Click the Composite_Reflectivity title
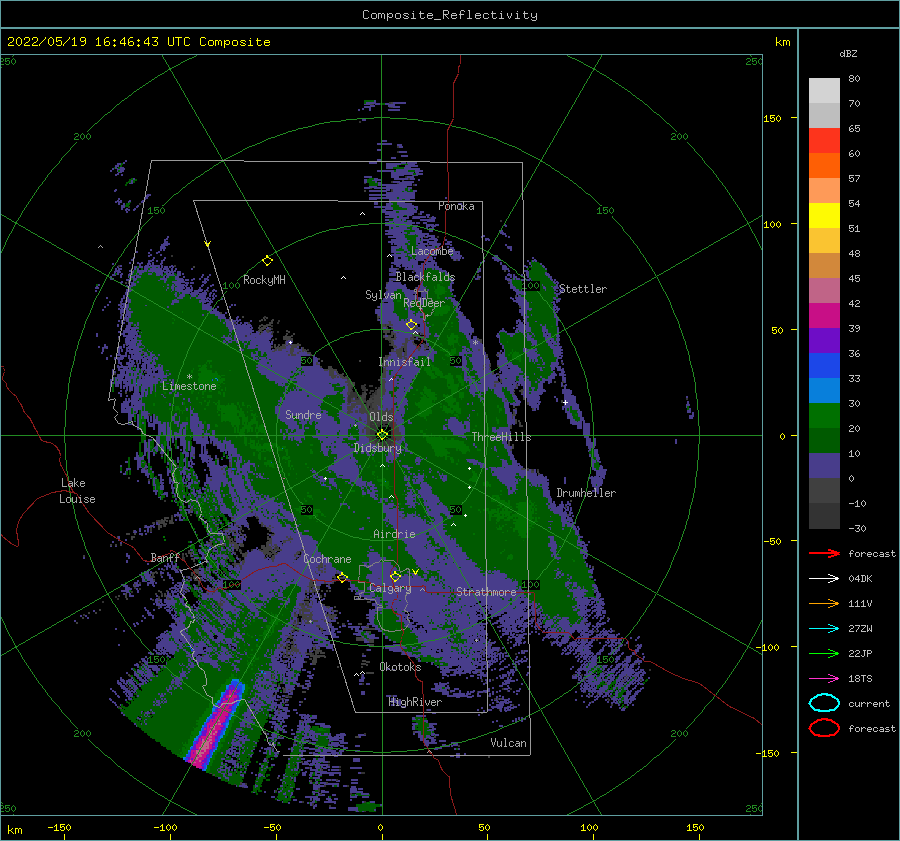900x841 pixels. tap(450, 15)
